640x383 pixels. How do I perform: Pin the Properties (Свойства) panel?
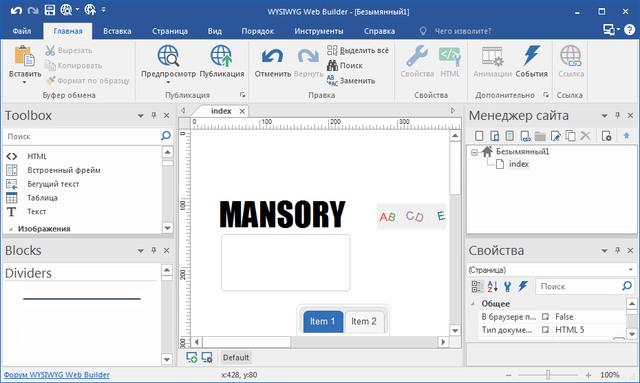pyautogui.click(x=618, y=250)
